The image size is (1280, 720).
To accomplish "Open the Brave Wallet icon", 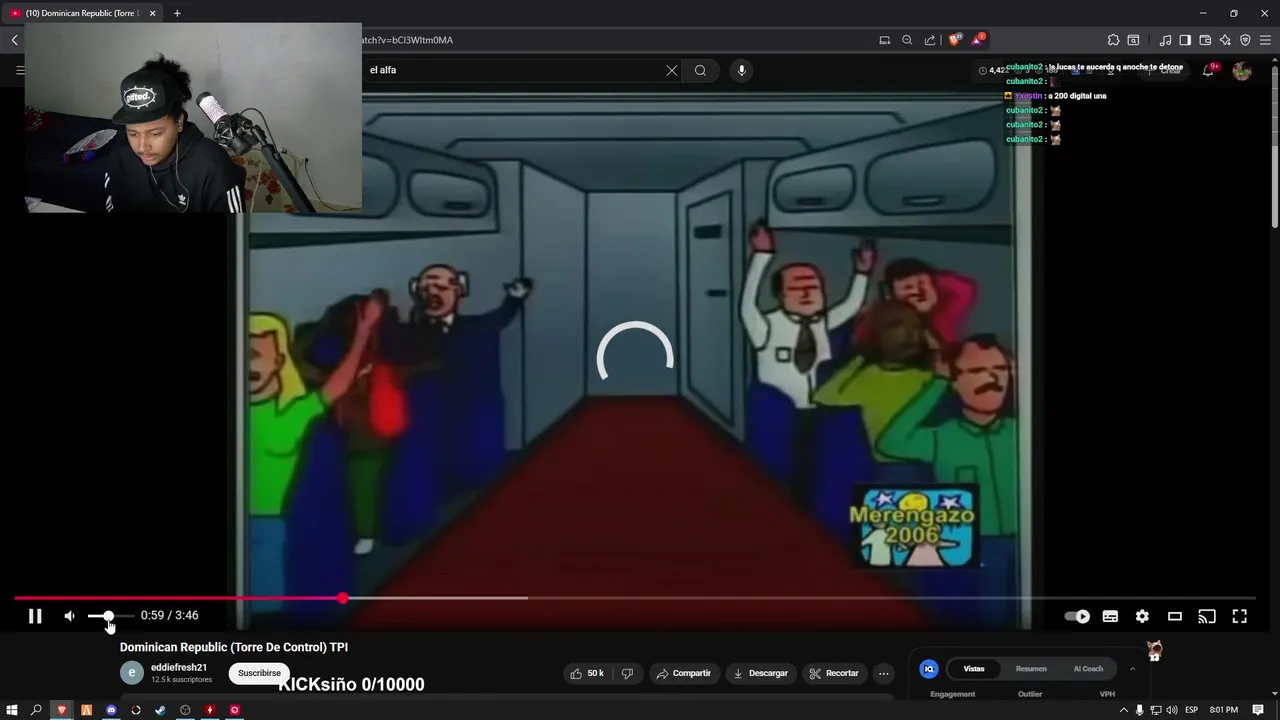I will click(x=1205, y=40).
